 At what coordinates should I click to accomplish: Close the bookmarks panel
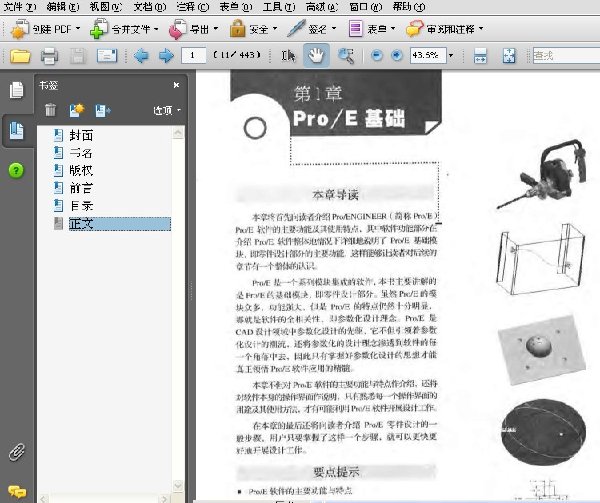[176, 85]
